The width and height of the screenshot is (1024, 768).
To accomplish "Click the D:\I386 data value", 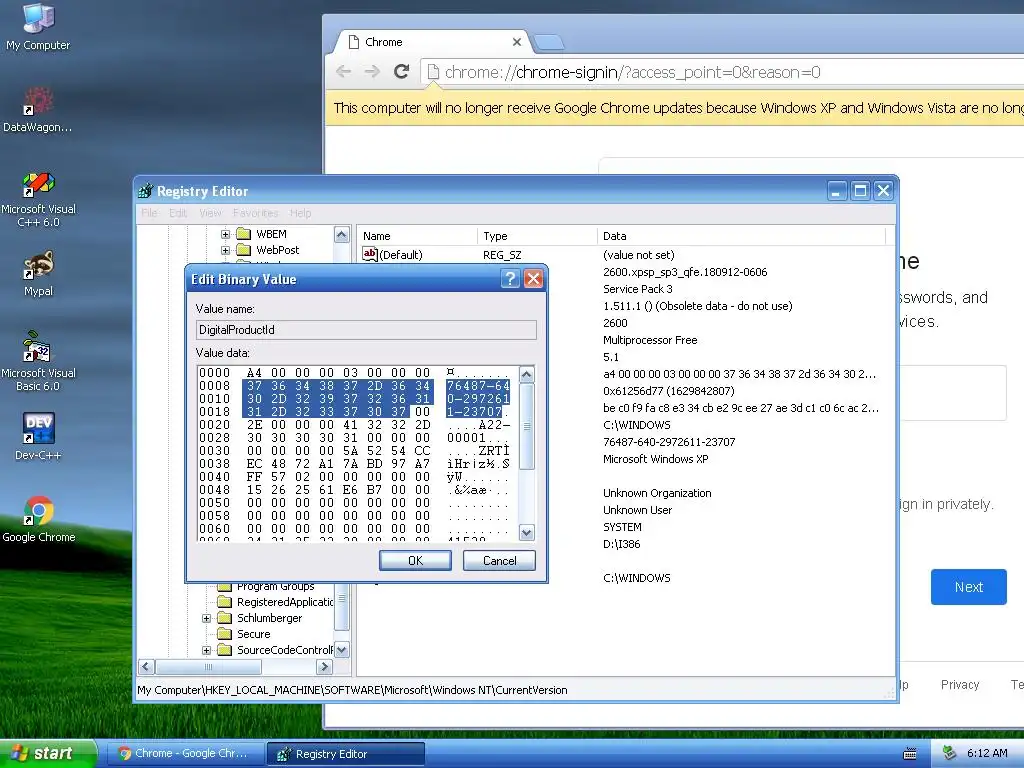I will pos(621,544).
